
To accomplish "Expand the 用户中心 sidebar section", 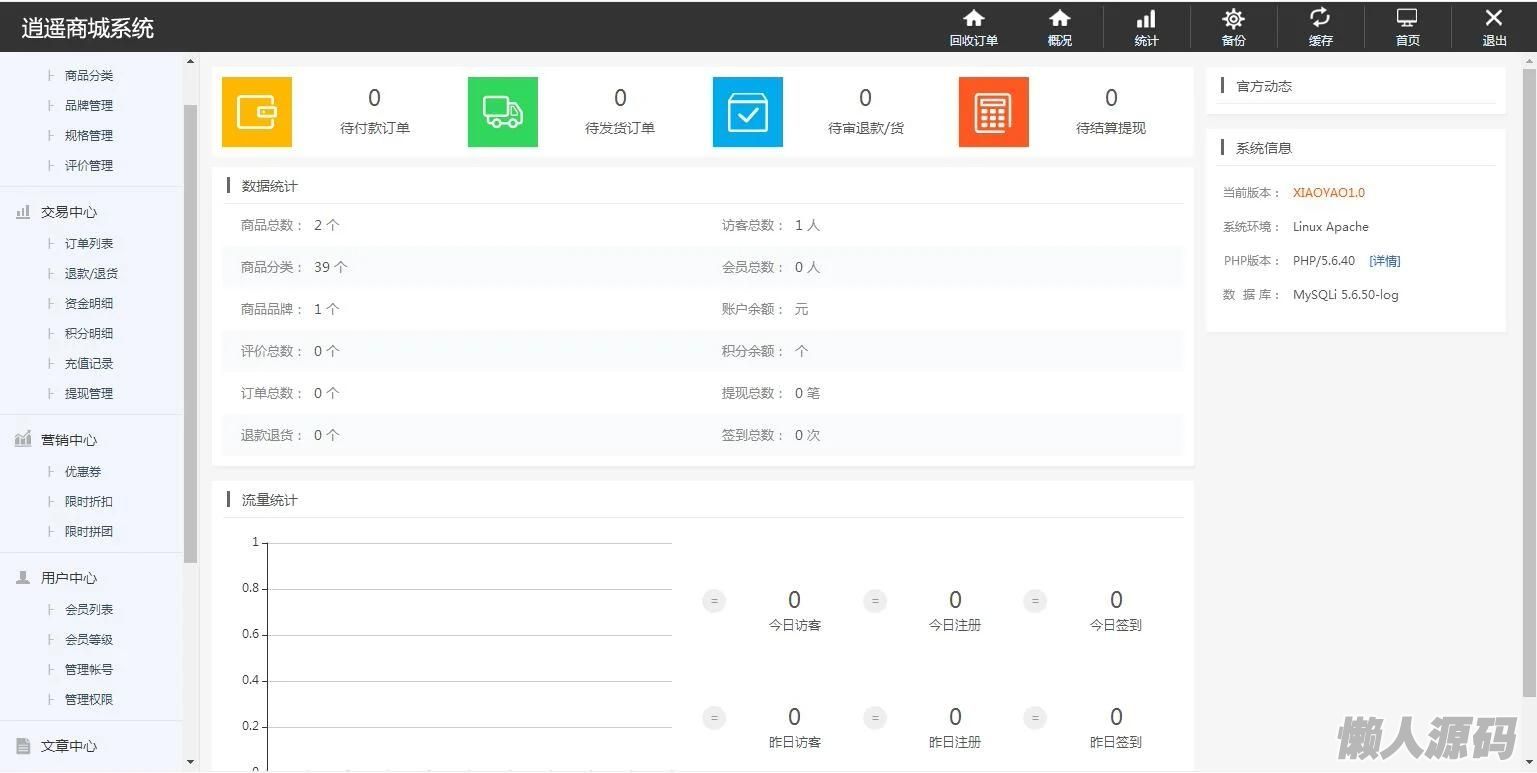I will (68, 578).
